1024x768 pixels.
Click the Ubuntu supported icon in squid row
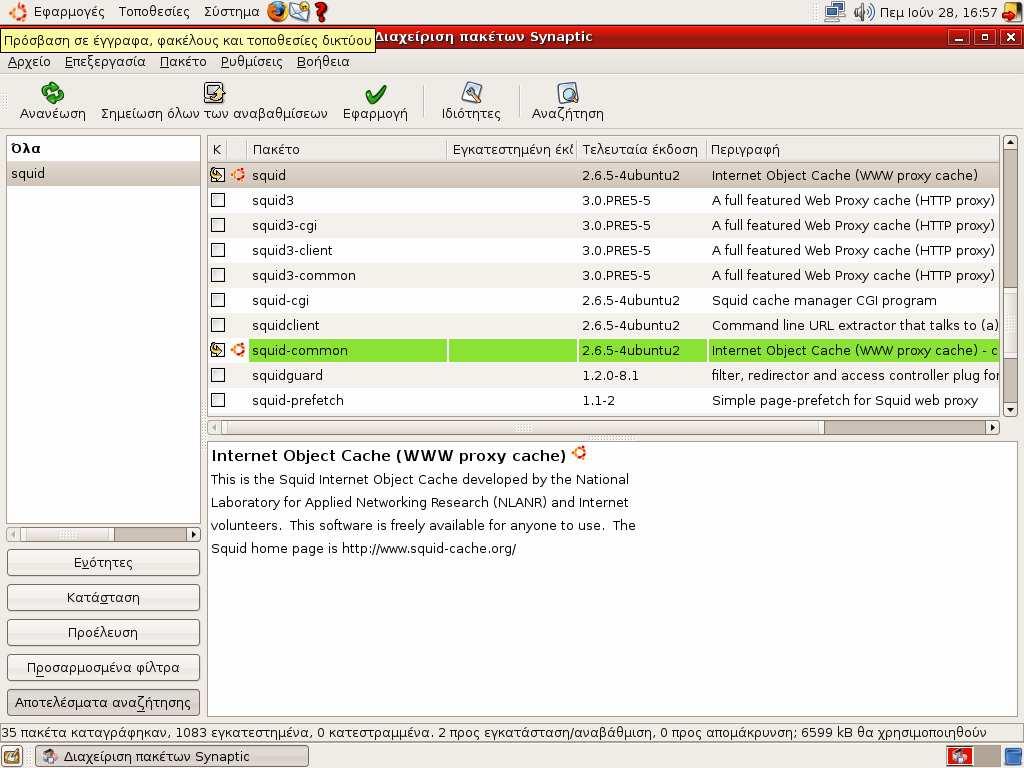pos(238,174)
